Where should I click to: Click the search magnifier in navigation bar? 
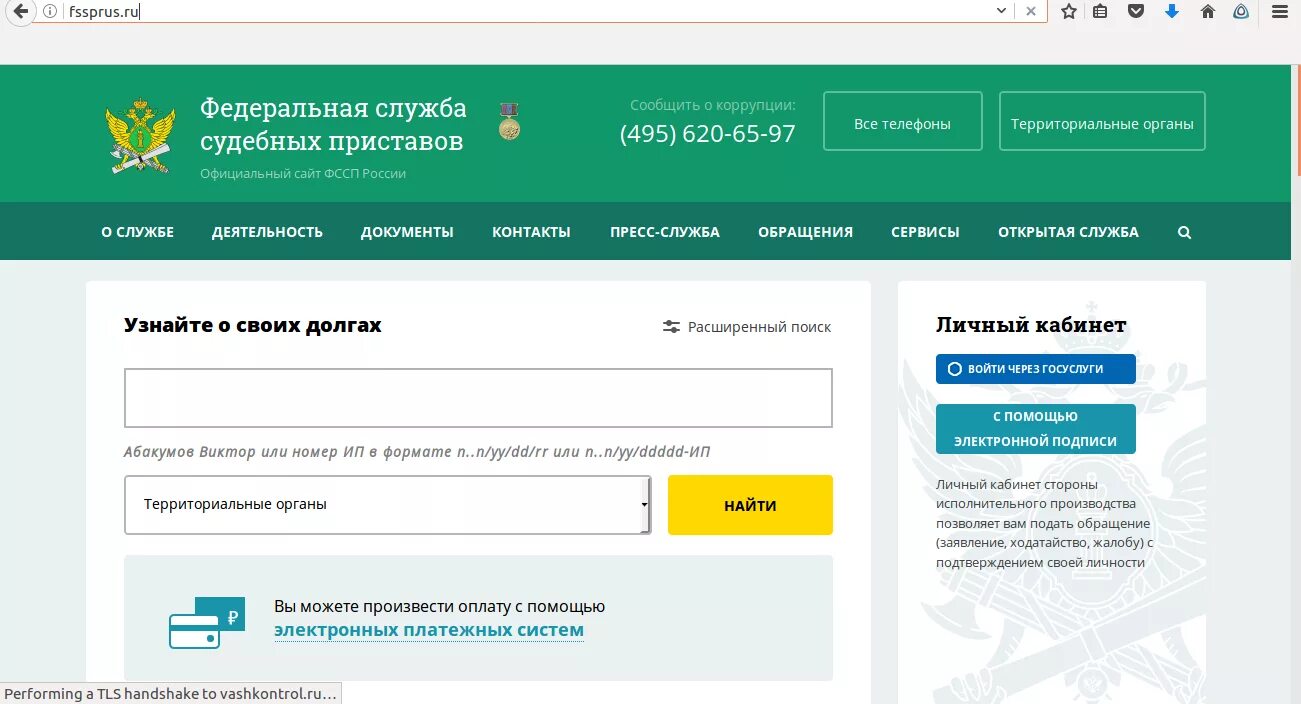tap(1184, 232)
